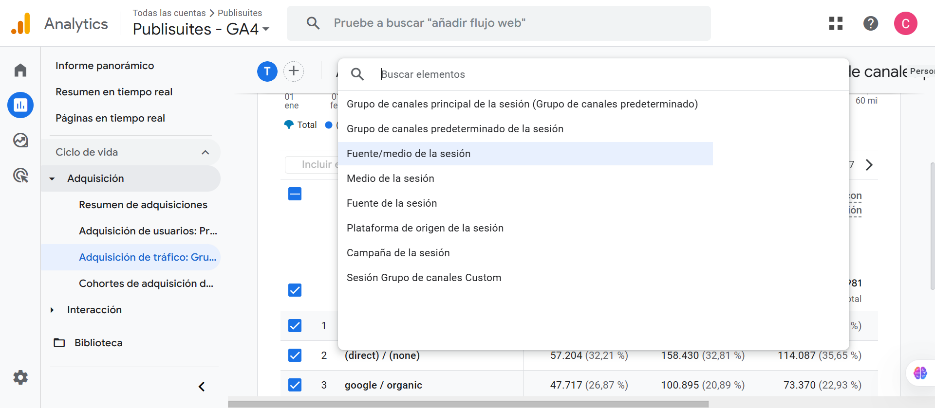Open the Advertising icon in left rail
The height and width of the screenshot is (408, 935).
tap(20, 175)
